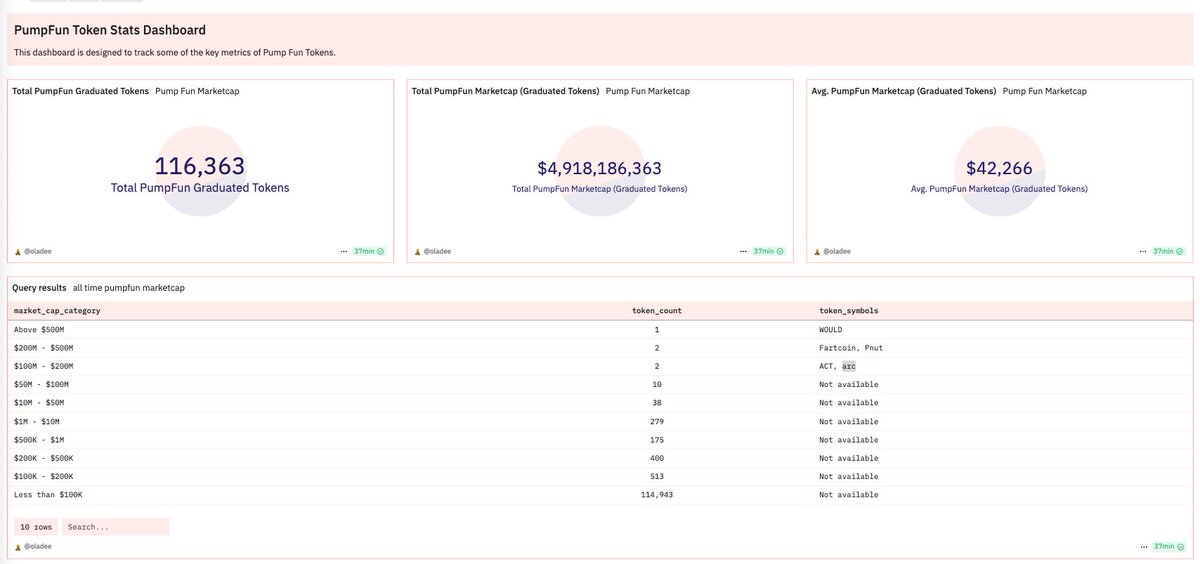Viewport: 1200px width, 564px height.
Task: Click the token count 38 cell
Action: (657, 403)
